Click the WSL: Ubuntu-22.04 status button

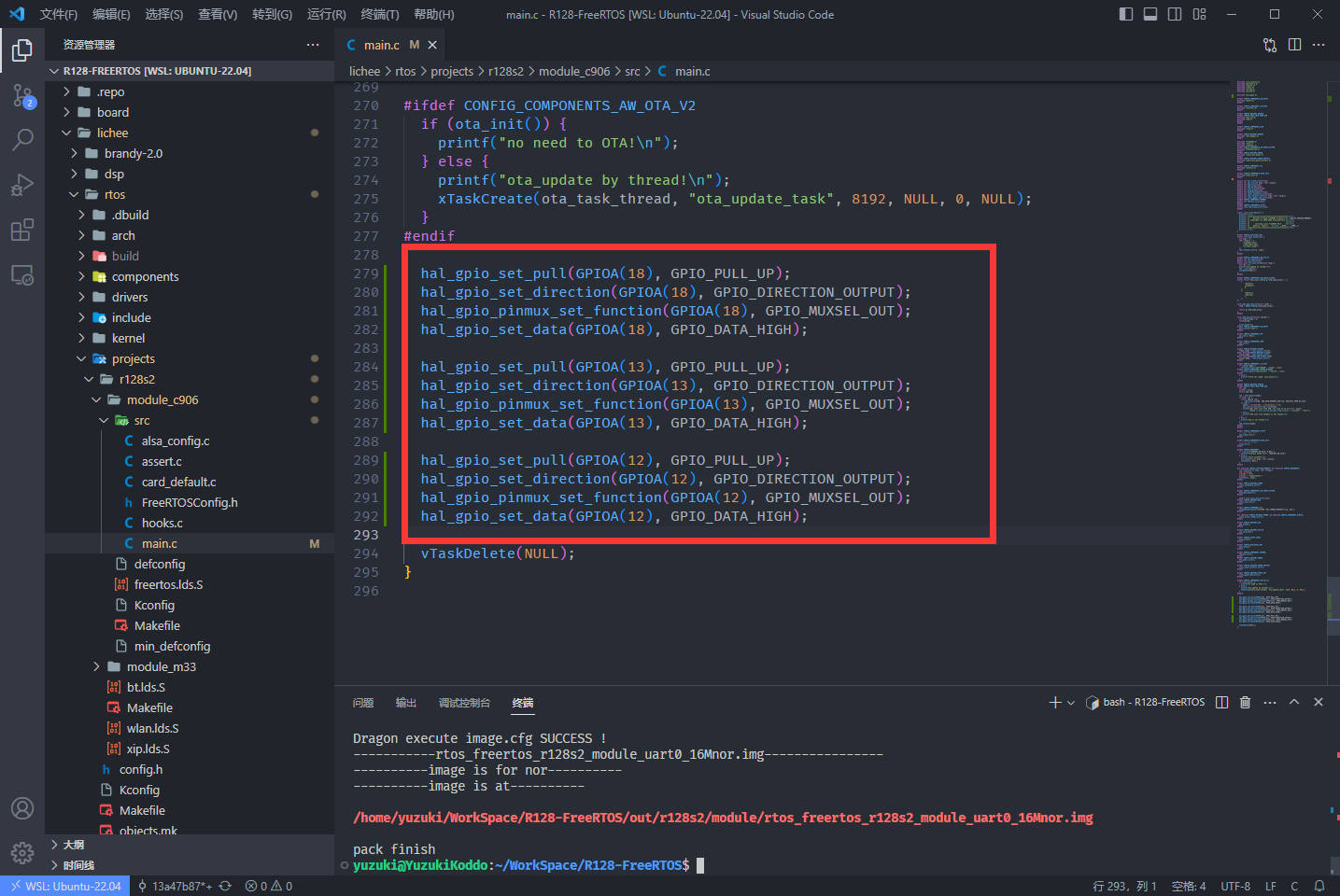click(x=63, y=886)
